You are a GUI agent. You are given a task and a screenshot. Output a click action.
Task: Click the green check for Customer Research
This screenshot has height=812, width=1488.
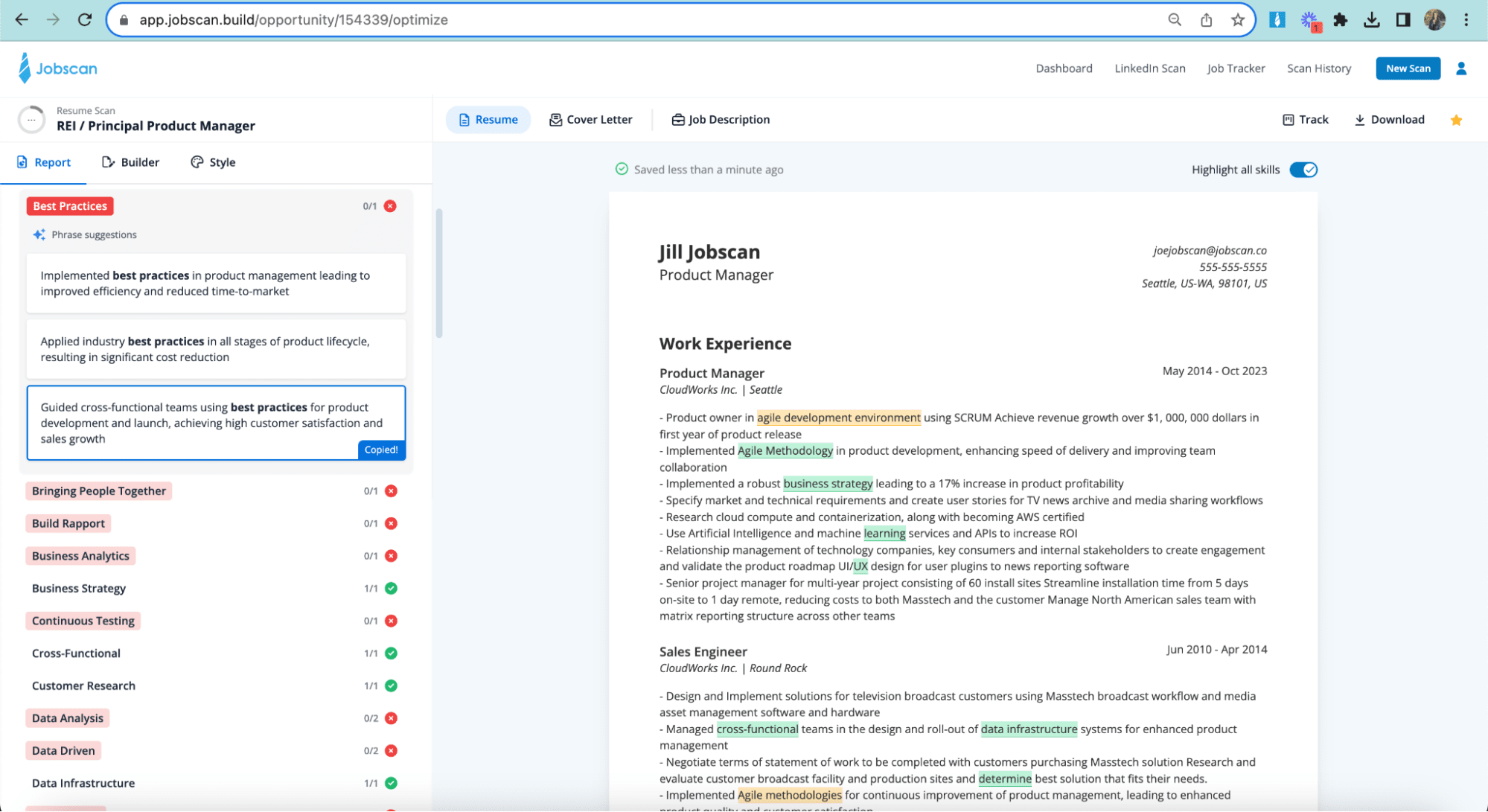[391, 685]
